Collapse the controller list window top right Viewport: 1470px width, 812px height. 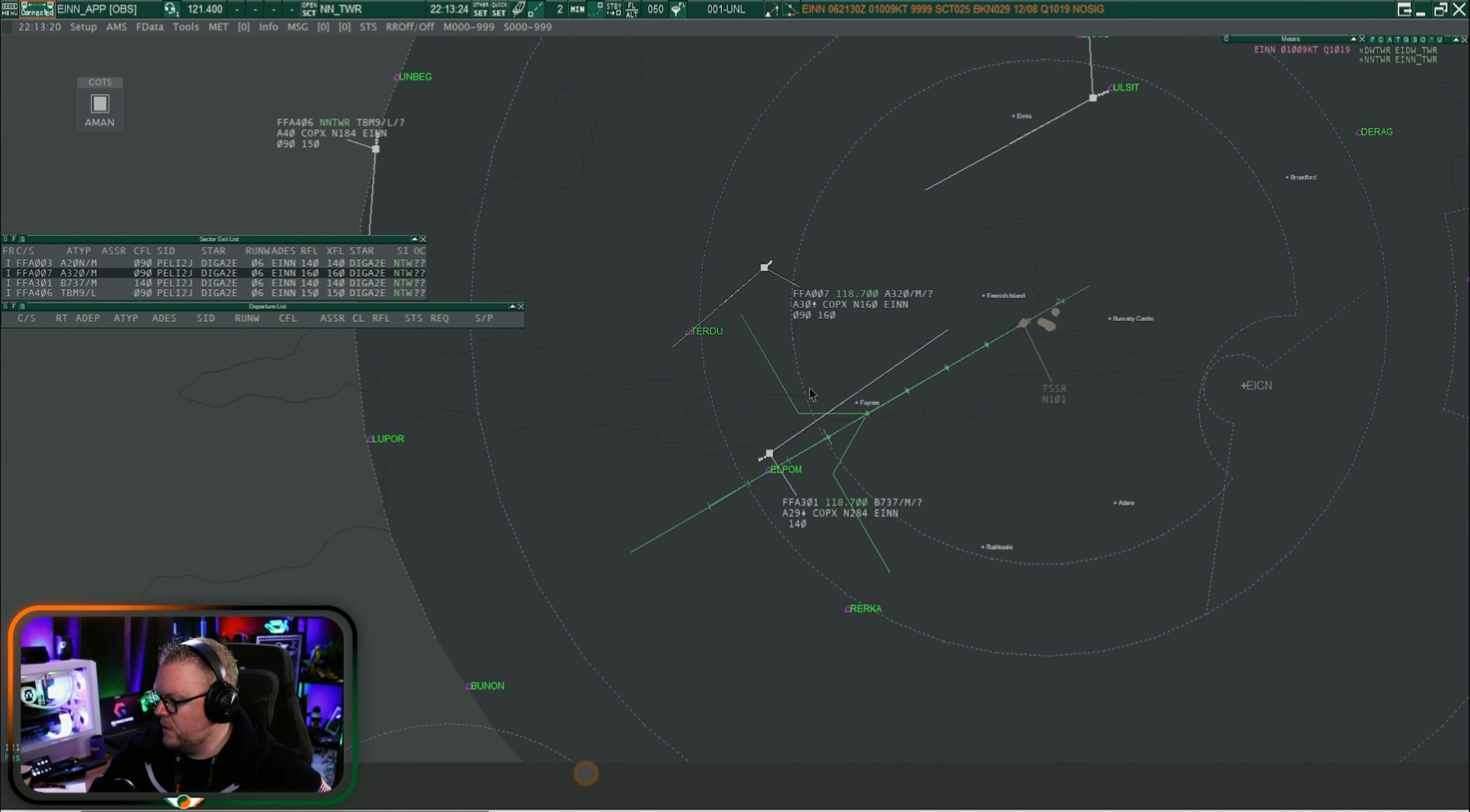click(x=1456, y=39)
